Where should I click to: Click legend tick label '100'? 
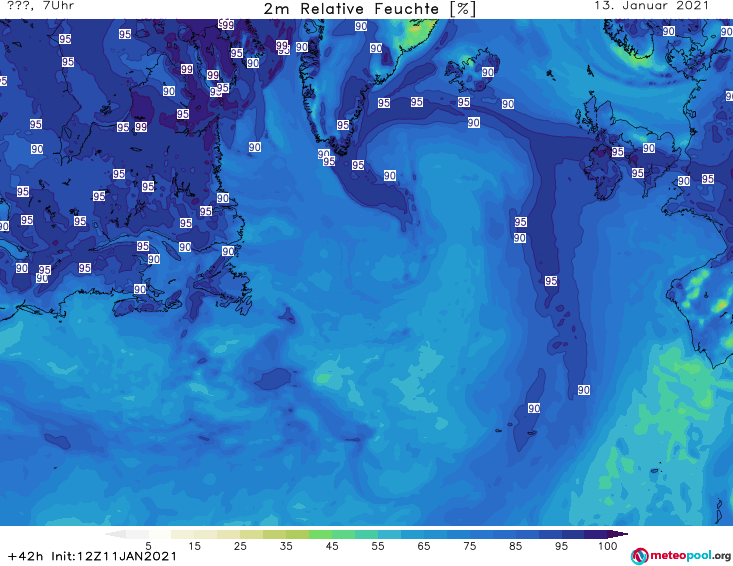click(608, 546)
